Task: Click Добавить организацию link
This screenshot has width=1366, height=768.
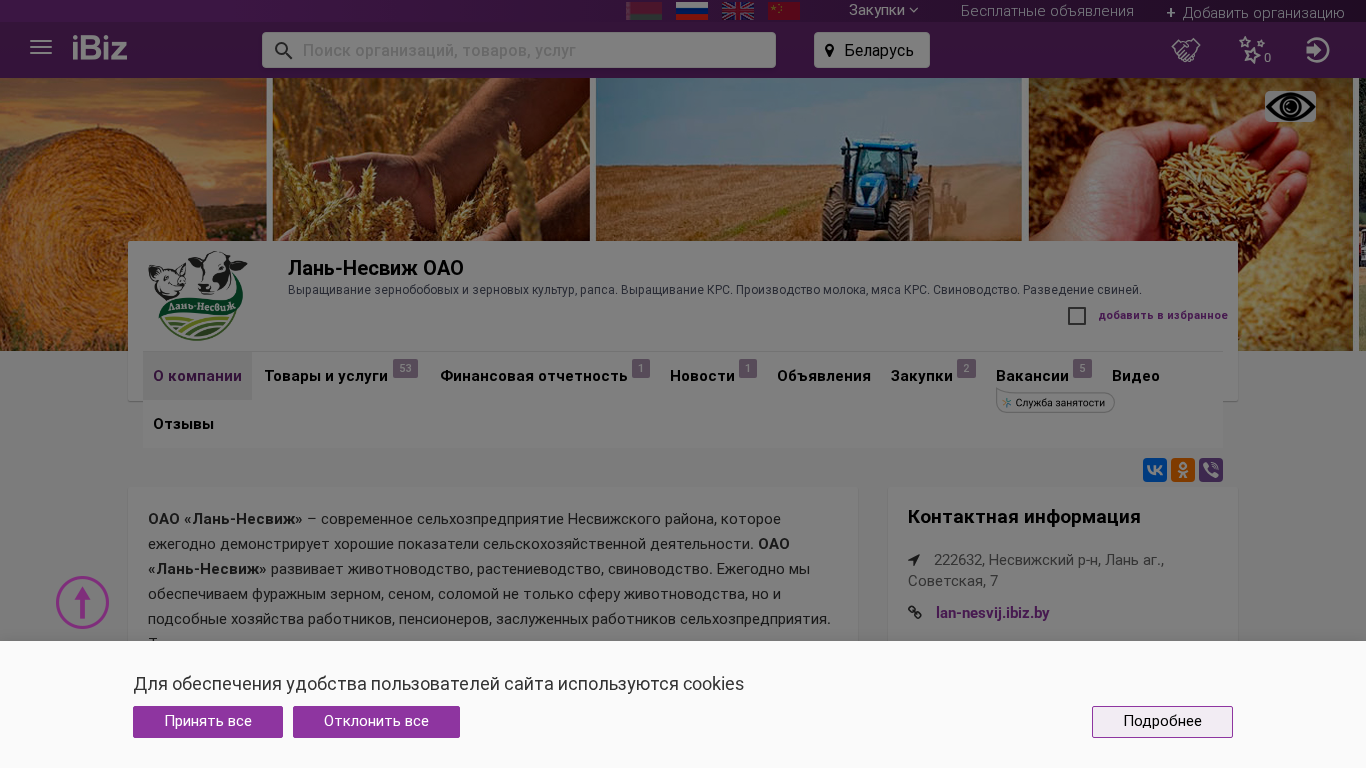Action: pos(1255,13)
